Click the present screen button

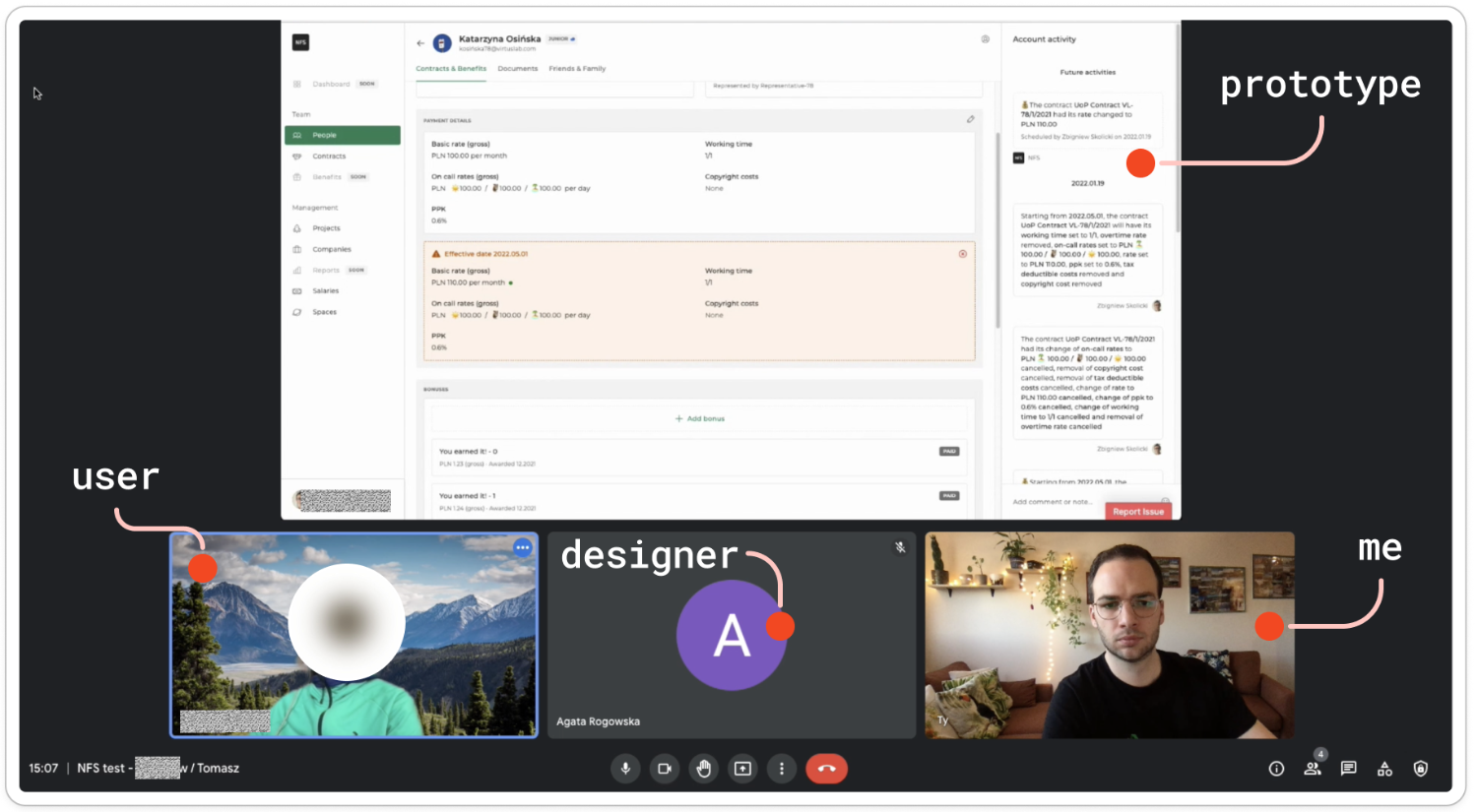[x=742, y=769]
